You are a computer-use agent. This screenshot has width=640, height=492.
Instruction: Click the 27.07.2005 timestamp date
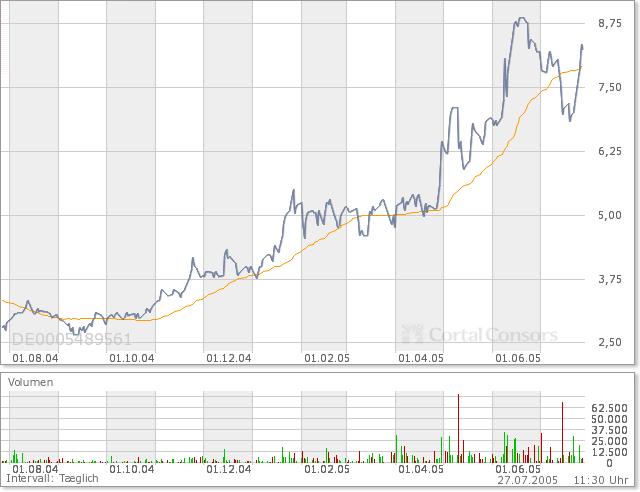point(527,480)
